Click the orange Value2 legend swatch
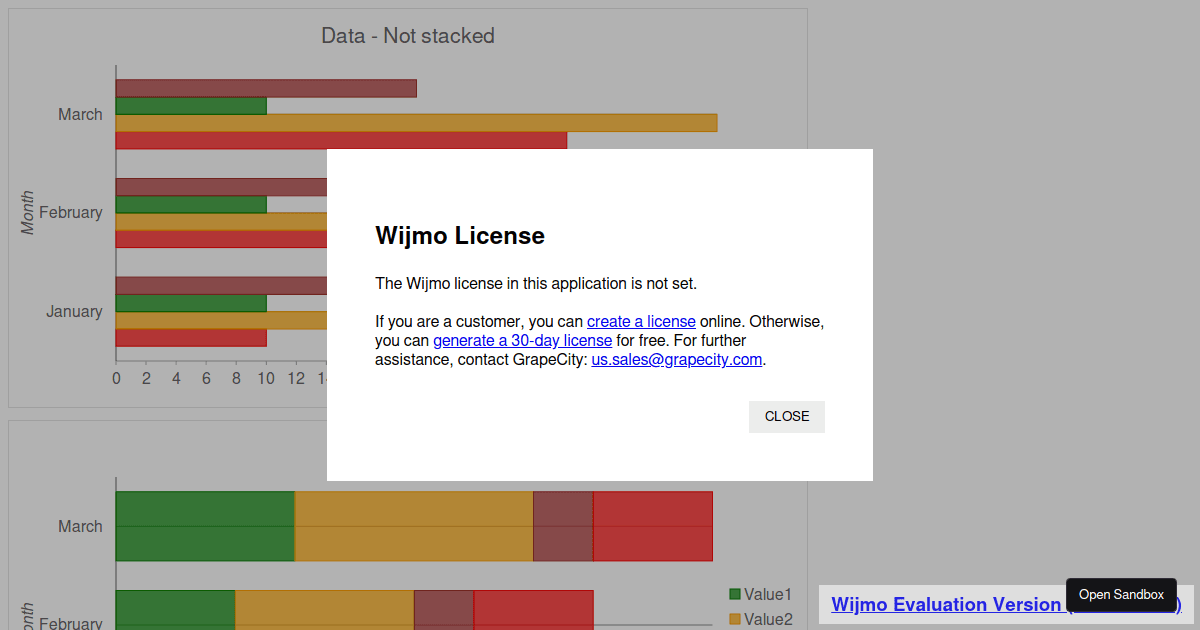The width and height of the screenshot is (1200, 630). pos(735,620)
